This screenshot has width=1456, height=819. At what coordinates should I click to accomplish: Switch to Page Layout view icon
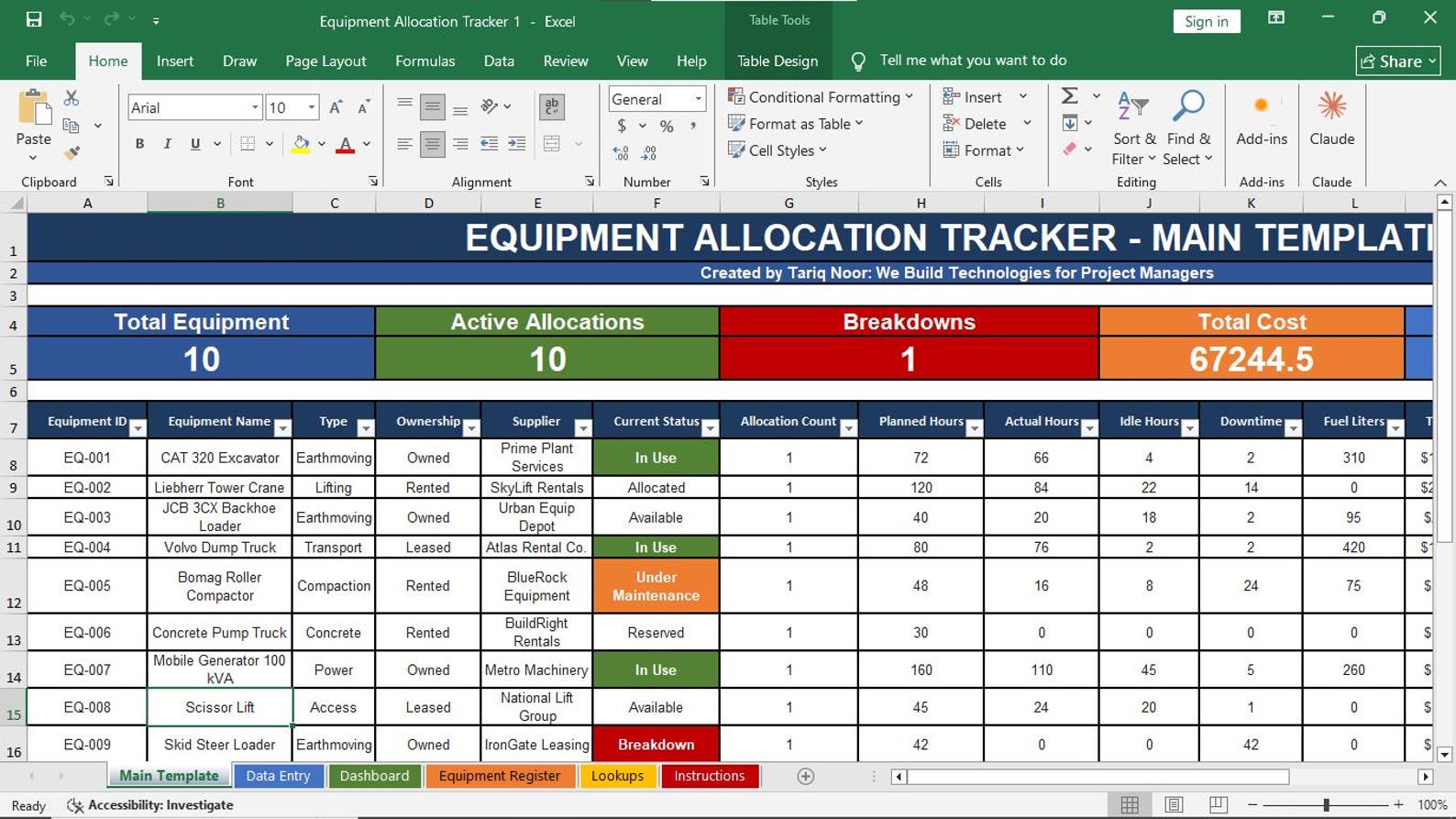point(1174,804)
